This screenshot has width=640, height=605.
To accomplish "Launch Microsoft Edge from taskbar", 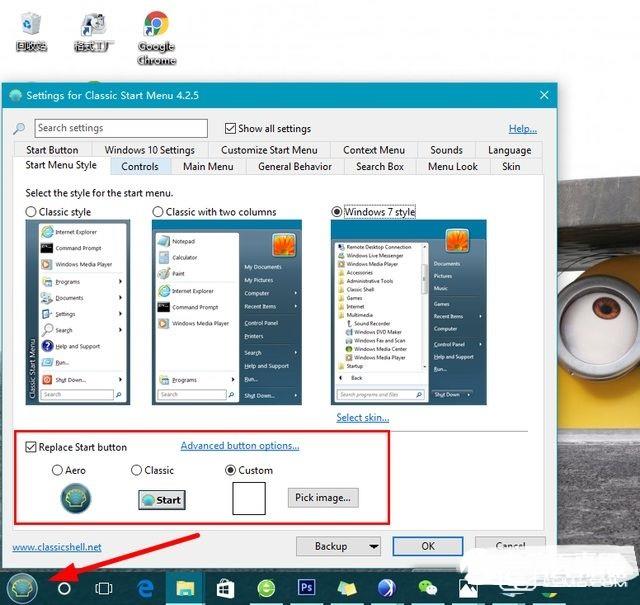I will click(x=144, y=588).
